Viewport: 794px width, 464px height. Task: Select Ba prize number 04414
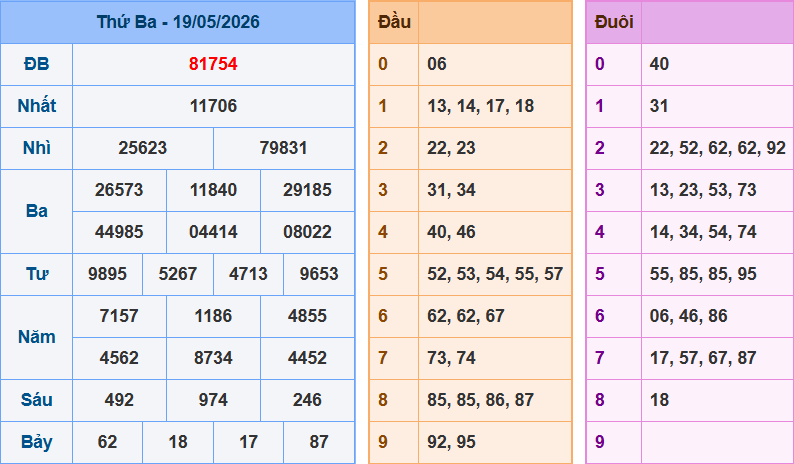(213, 232)
